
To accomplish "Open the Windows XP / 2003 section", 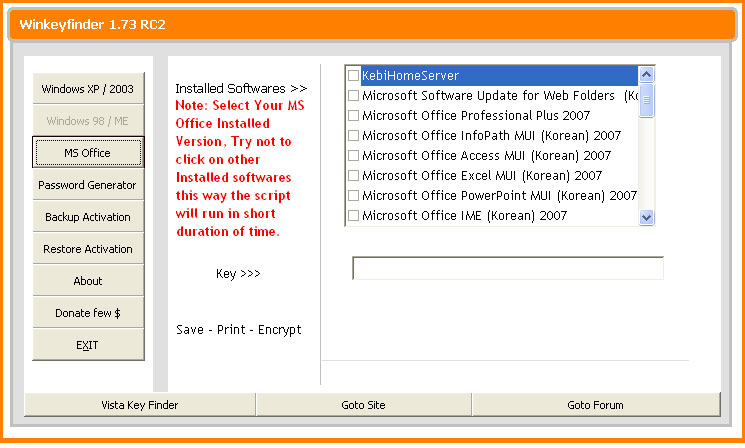I will coord(88,89).
